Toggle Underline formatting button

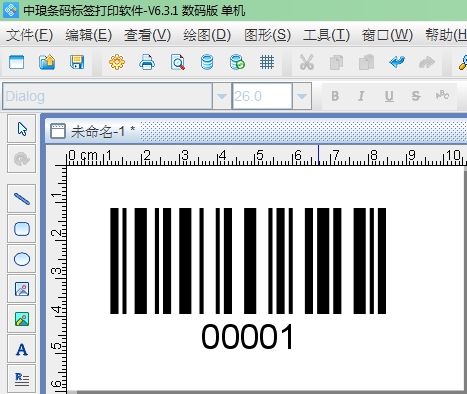click(x=389, y=96)
